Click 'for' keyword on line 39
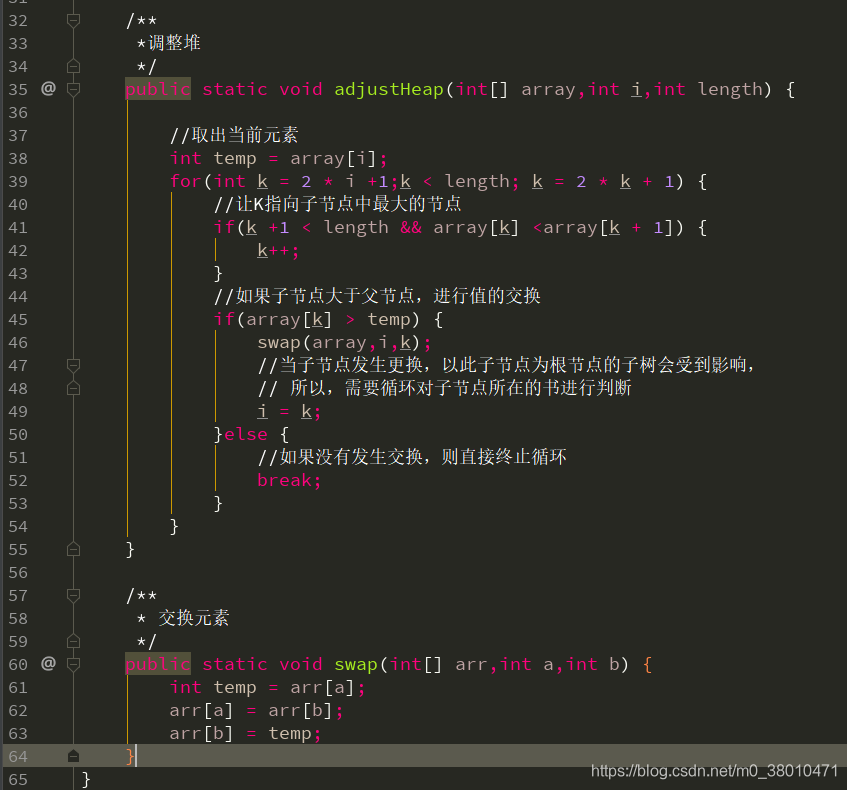The width and height of the screenshot is (847, 790). coord(186,182)
